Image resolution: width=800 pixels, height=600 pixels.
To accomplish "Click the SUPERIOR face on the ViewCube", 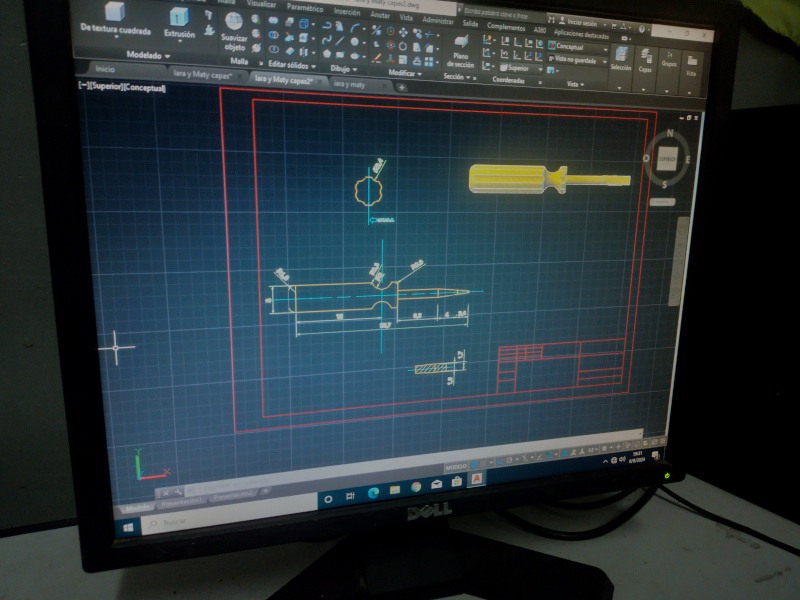I will [x=667, y=159].
